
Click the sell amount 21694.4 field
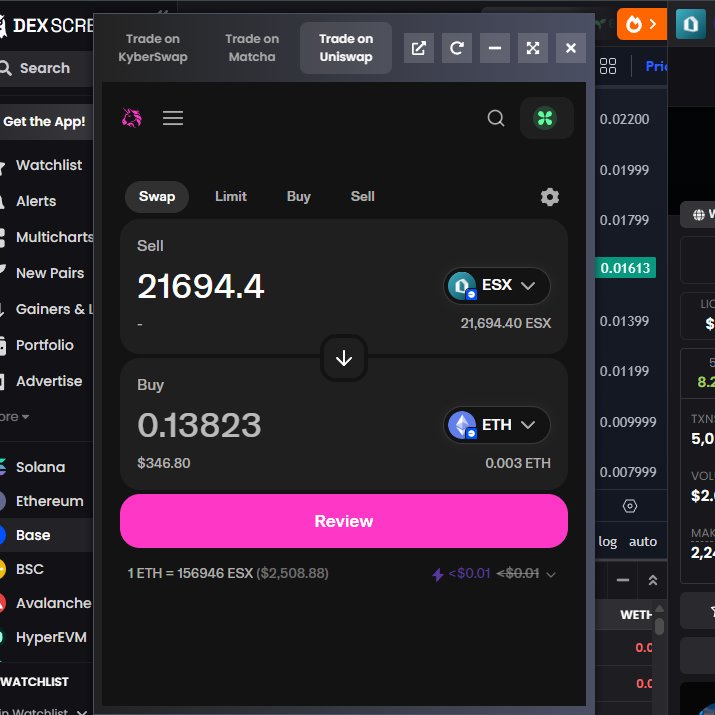[x=201, y=286]
